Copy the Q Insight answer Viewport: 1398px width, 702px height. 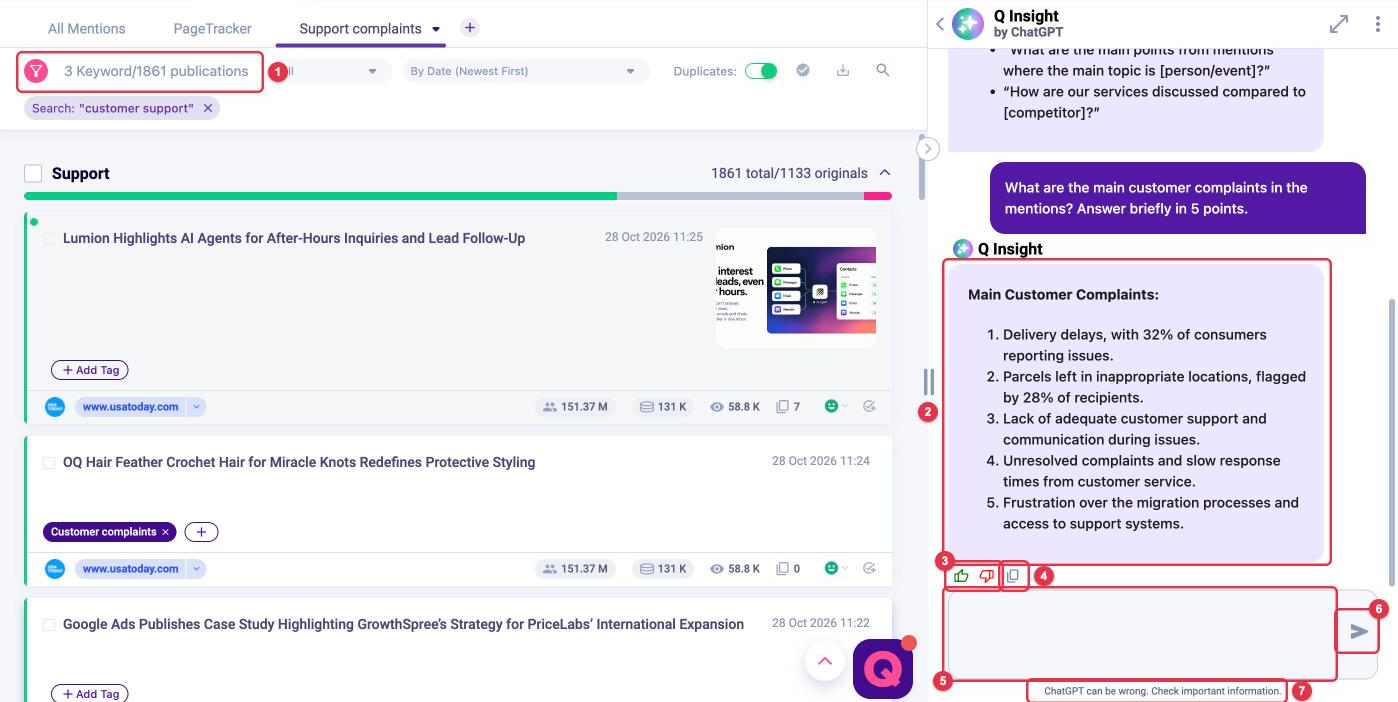tap(1013, 576)
